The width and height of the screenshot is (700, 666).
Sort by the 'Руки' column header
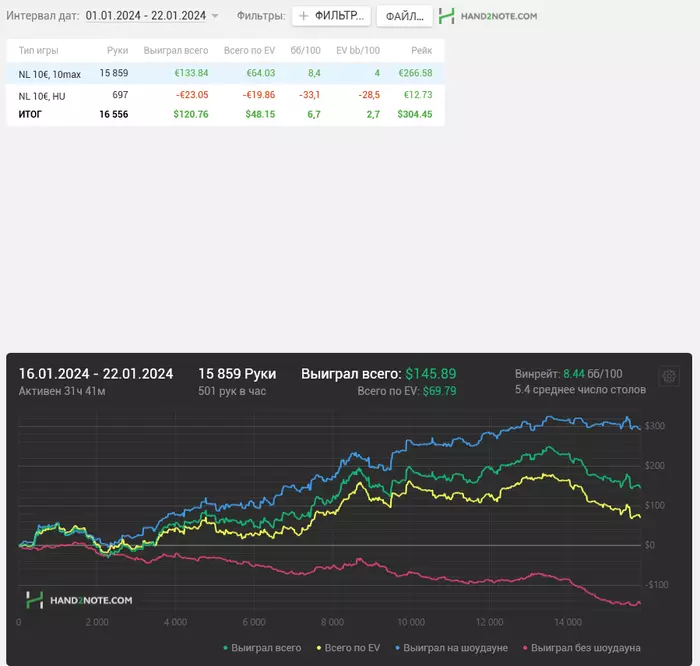[x=117, y=50]
